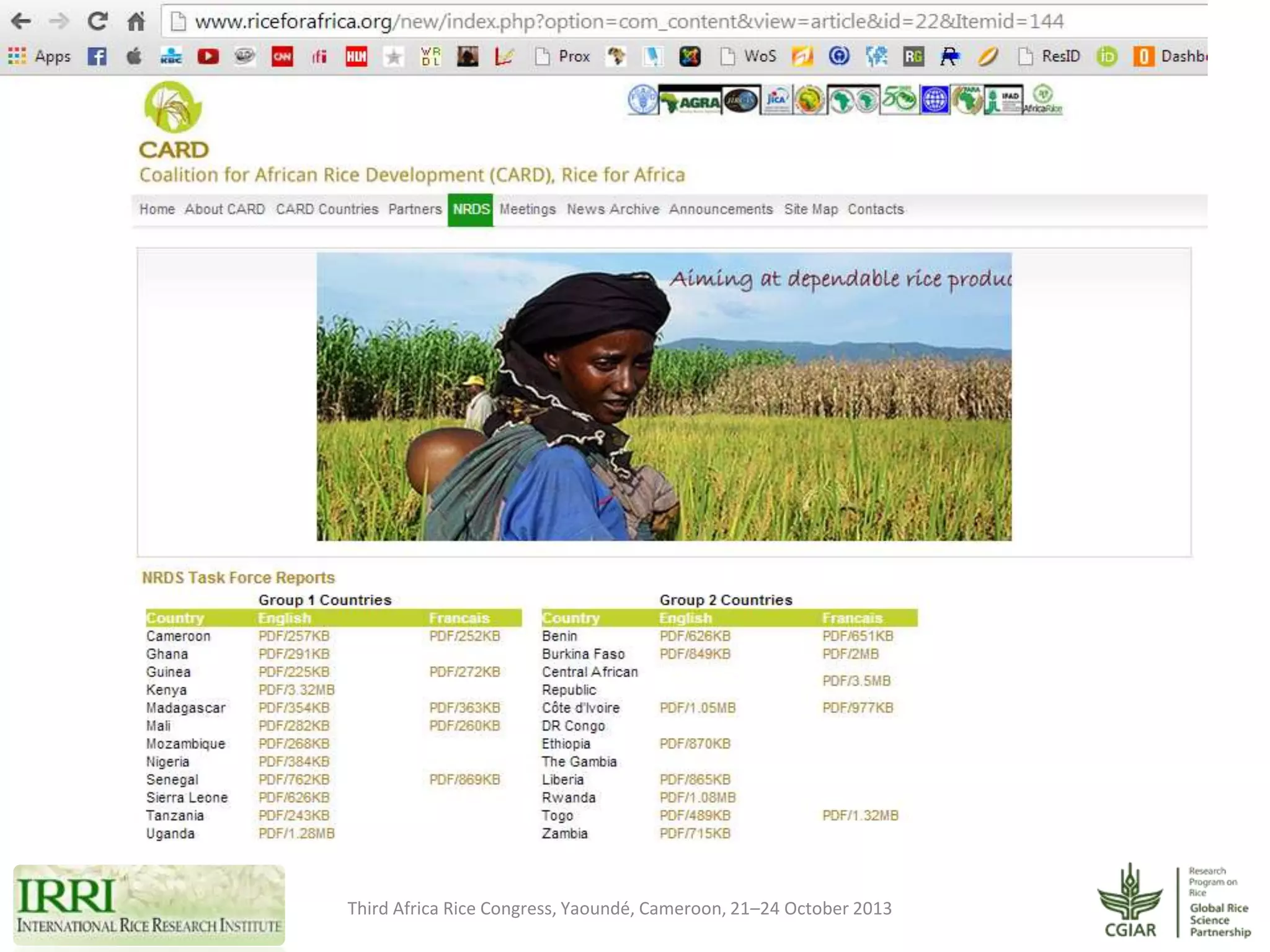
Task: Open the News Archive menu item
Action: coord(613,209)
